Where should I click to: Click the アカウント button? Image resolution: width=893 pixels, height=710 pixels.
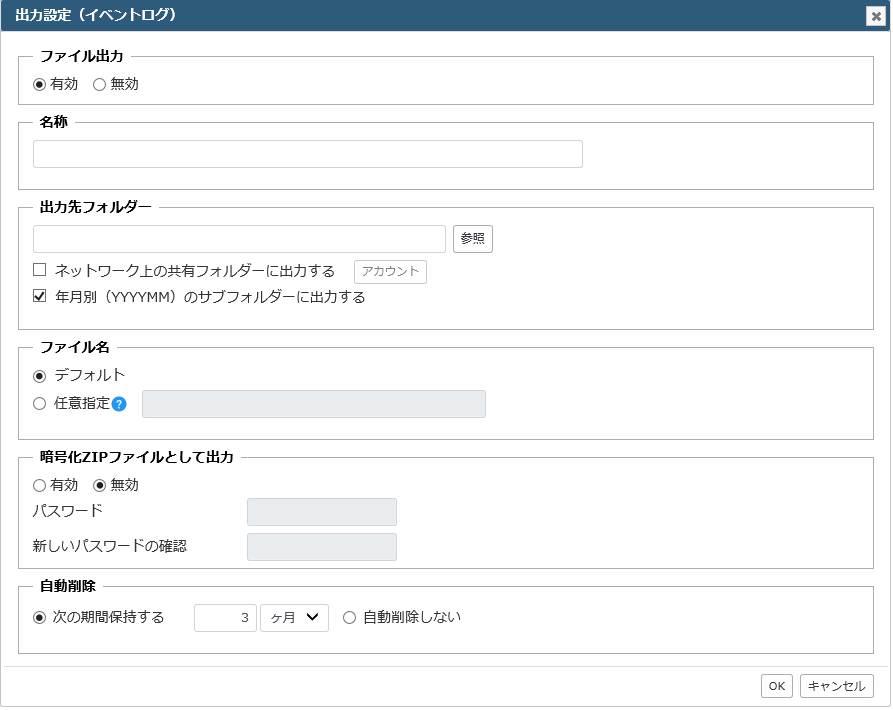tap(390, 272)
